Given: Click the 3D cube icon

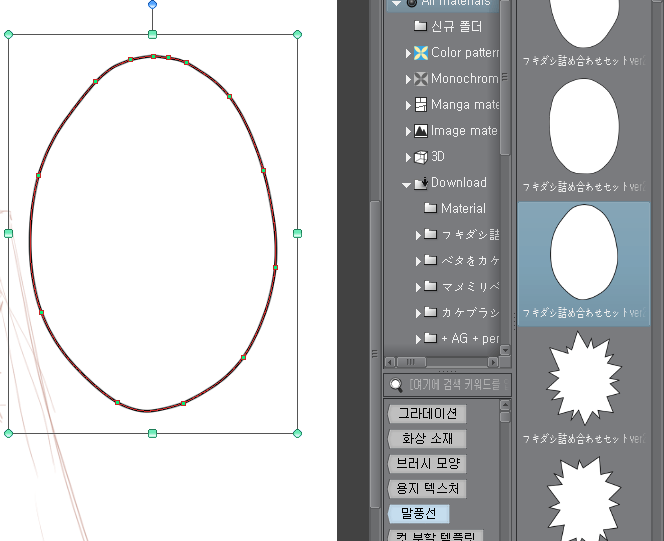Looking at the screenshot, I should (x=421, y=157).
